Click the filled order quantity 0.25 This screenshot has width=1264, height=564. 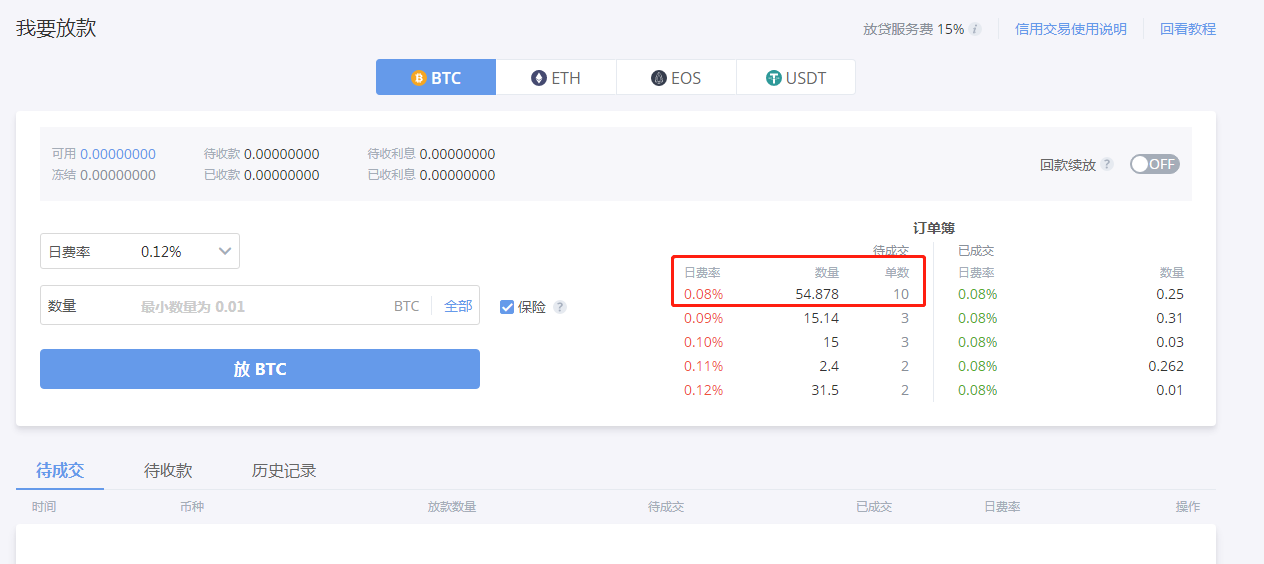[1170, 294]
